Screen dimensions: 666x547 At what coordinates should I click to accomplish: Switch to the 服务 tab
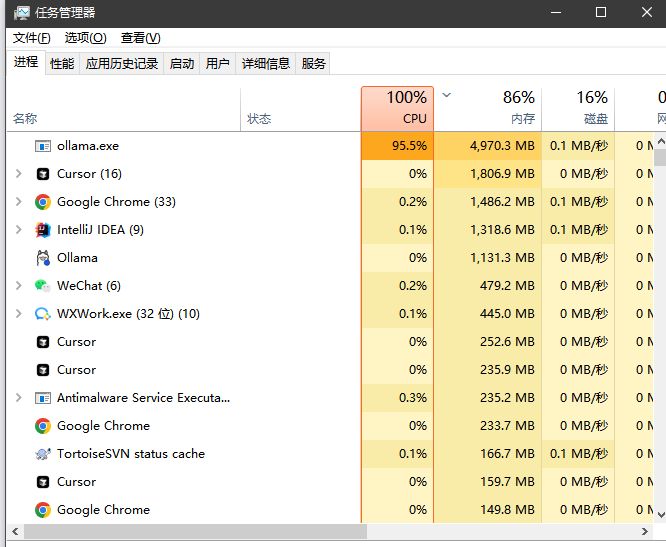[x=313, y=64]
